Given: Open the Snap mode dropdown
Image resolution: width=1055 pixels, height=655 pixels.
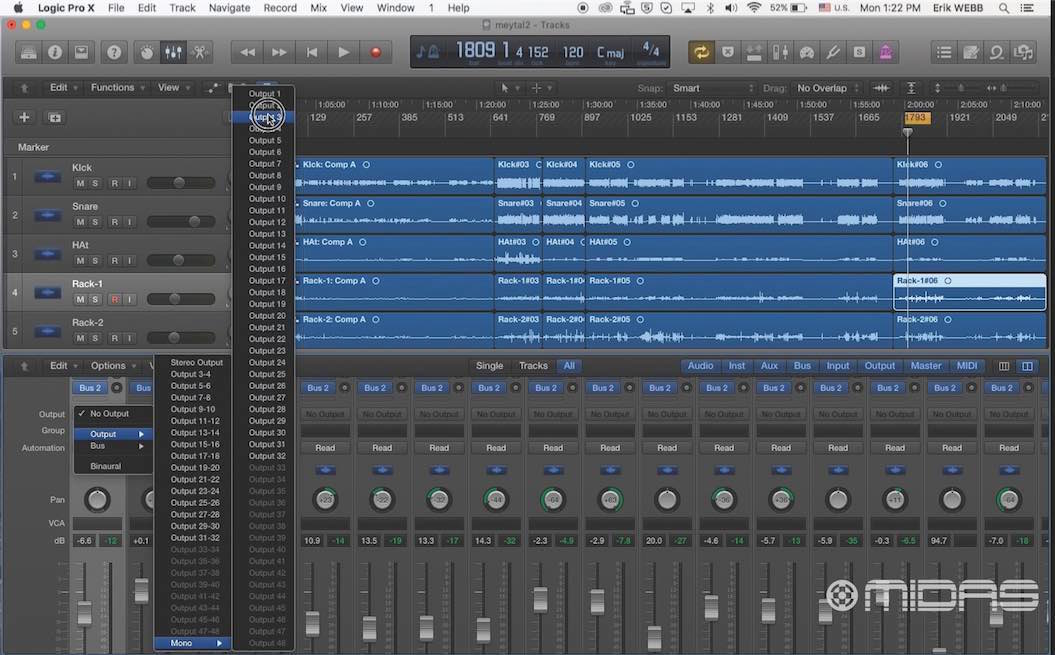Looking at the screenshot, I should tap(712, 88).
